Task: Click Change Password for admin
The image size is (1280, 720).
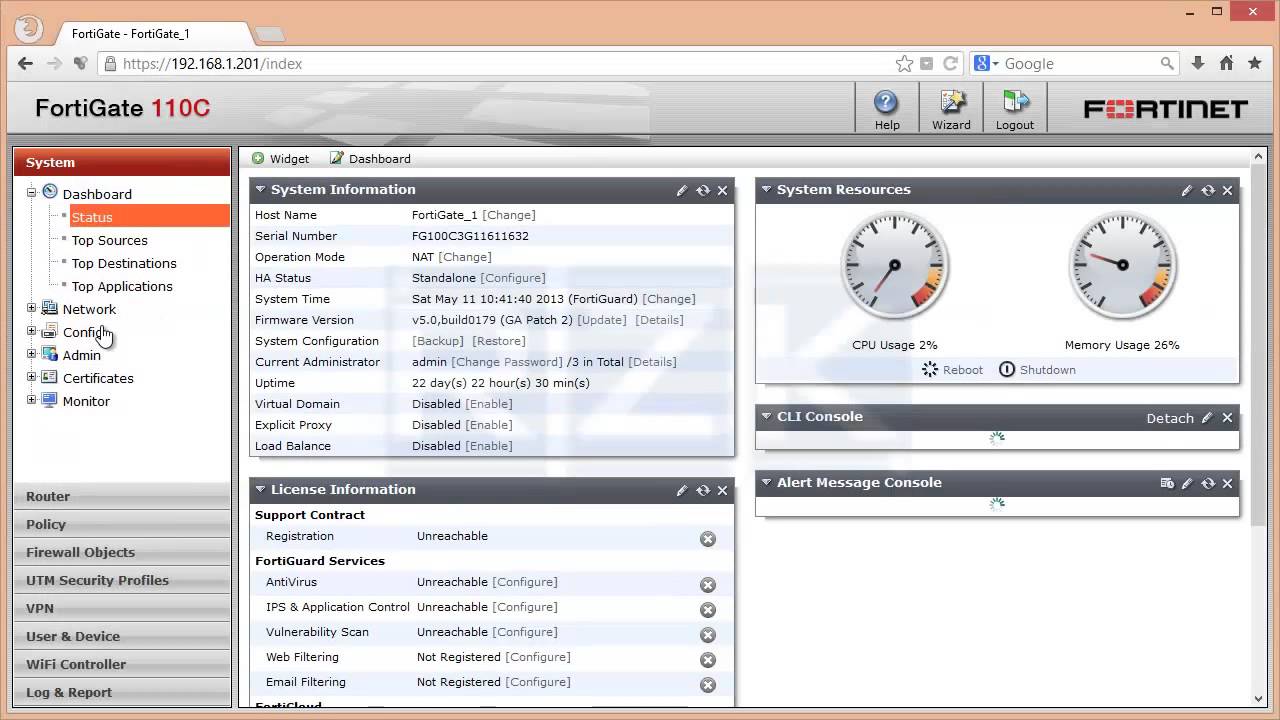Action: (x=507, y=362)
